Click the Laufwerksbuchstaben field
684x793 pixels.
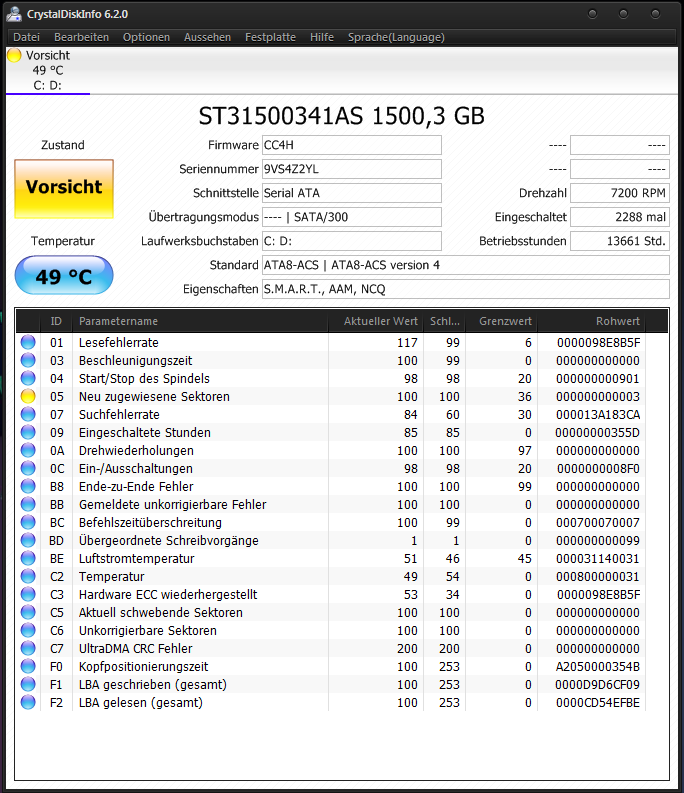click(352, 241)
